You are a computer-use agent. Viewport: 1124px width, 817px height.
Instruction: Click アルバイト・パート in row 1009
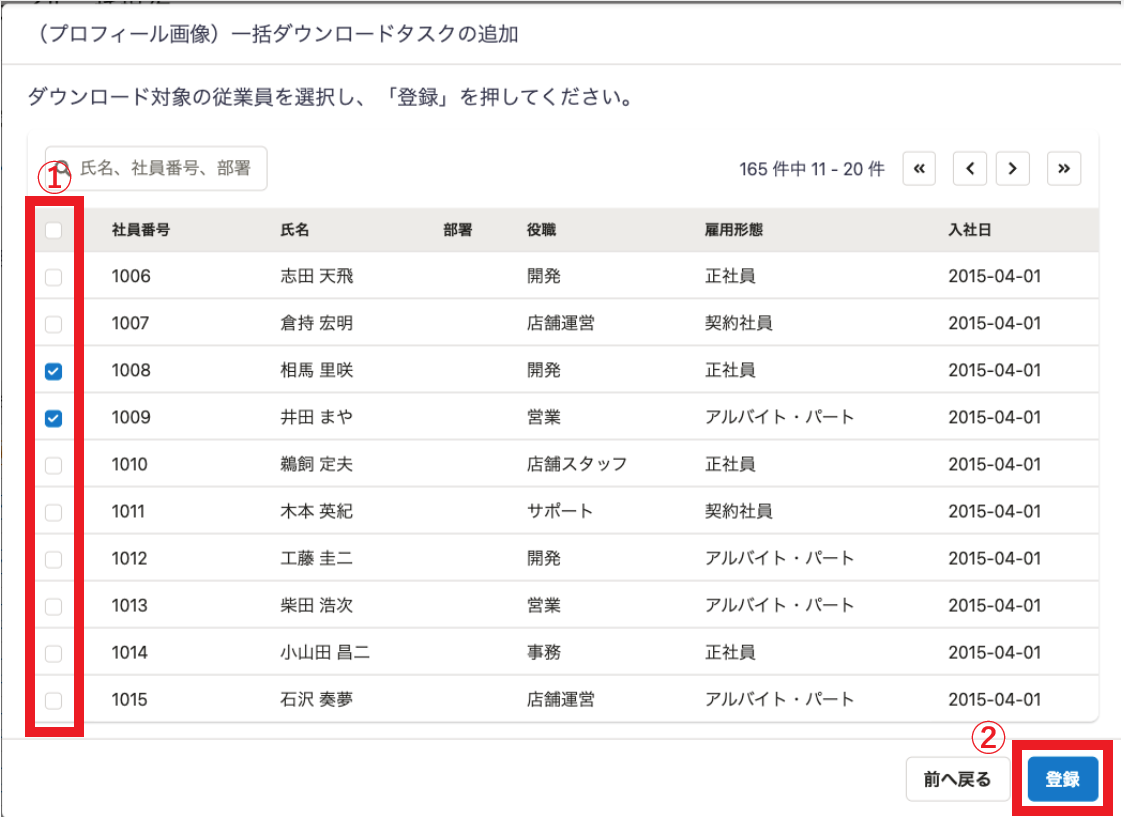point(780,417)
